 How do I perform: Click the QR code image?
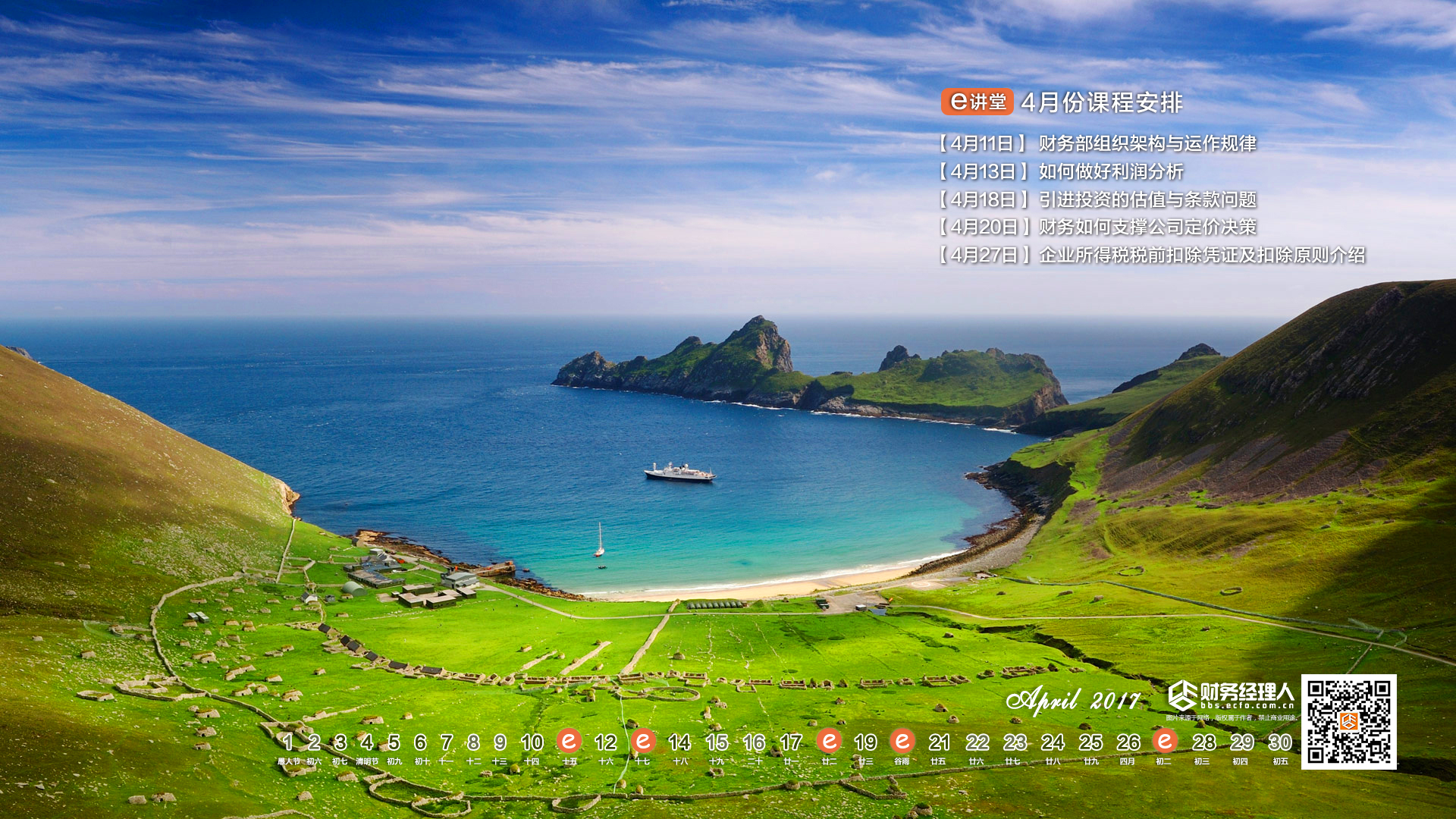1348,722
